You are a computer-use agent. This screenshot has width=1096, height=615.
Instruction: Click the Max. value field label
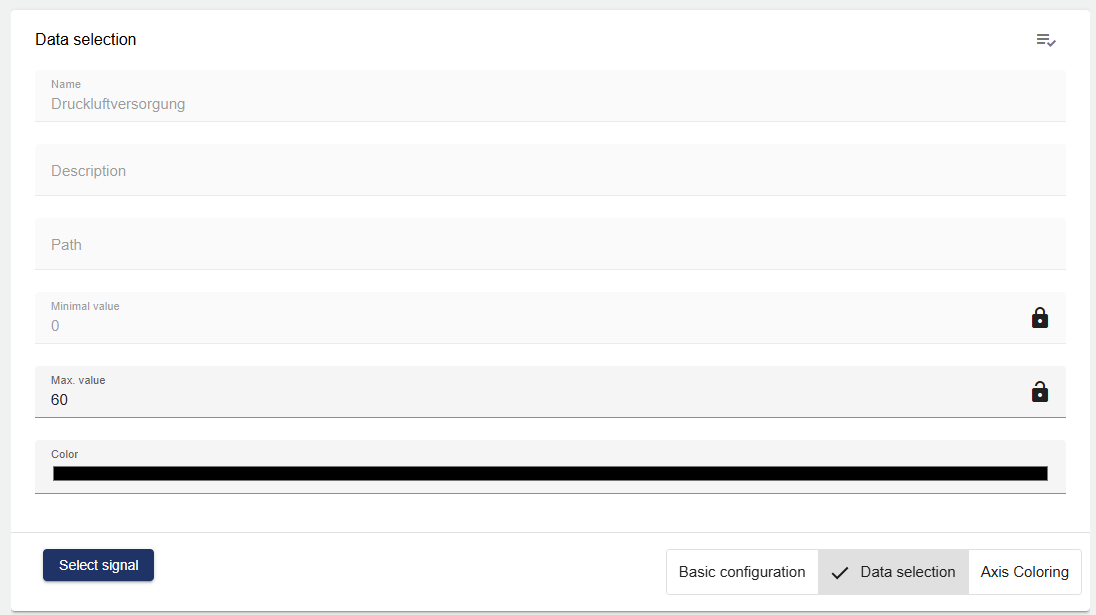[78, 380]
